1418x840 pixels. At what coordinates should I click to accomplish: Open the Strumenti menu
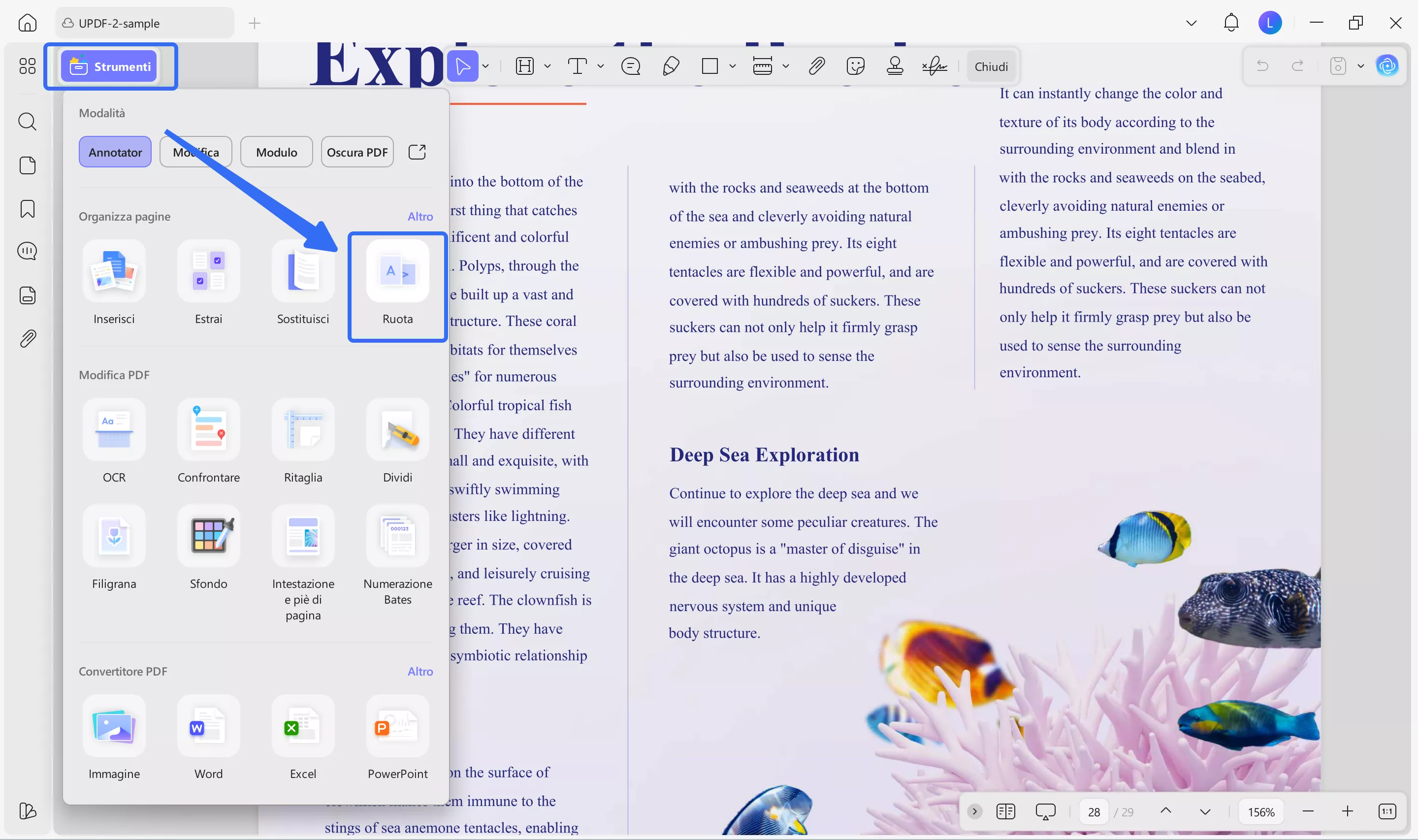111,66
